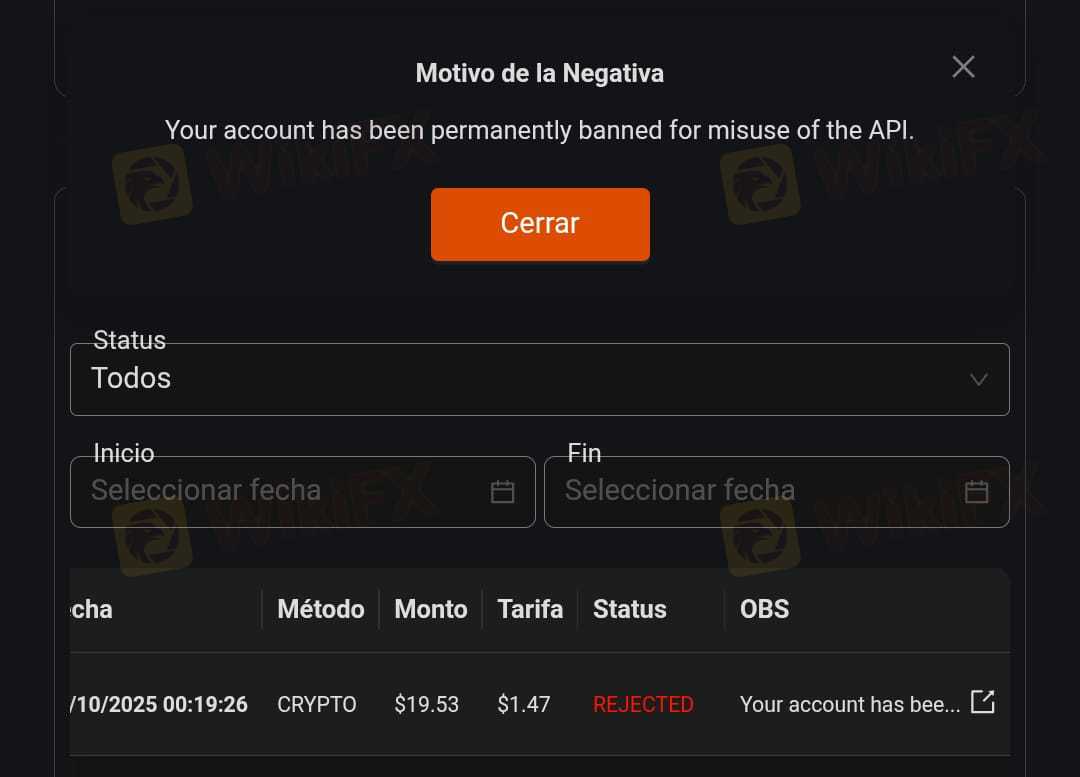The image size is (1080, 777).
Task: Open the Inicio calendar picker icon
Action: click(x=502, y=491)
